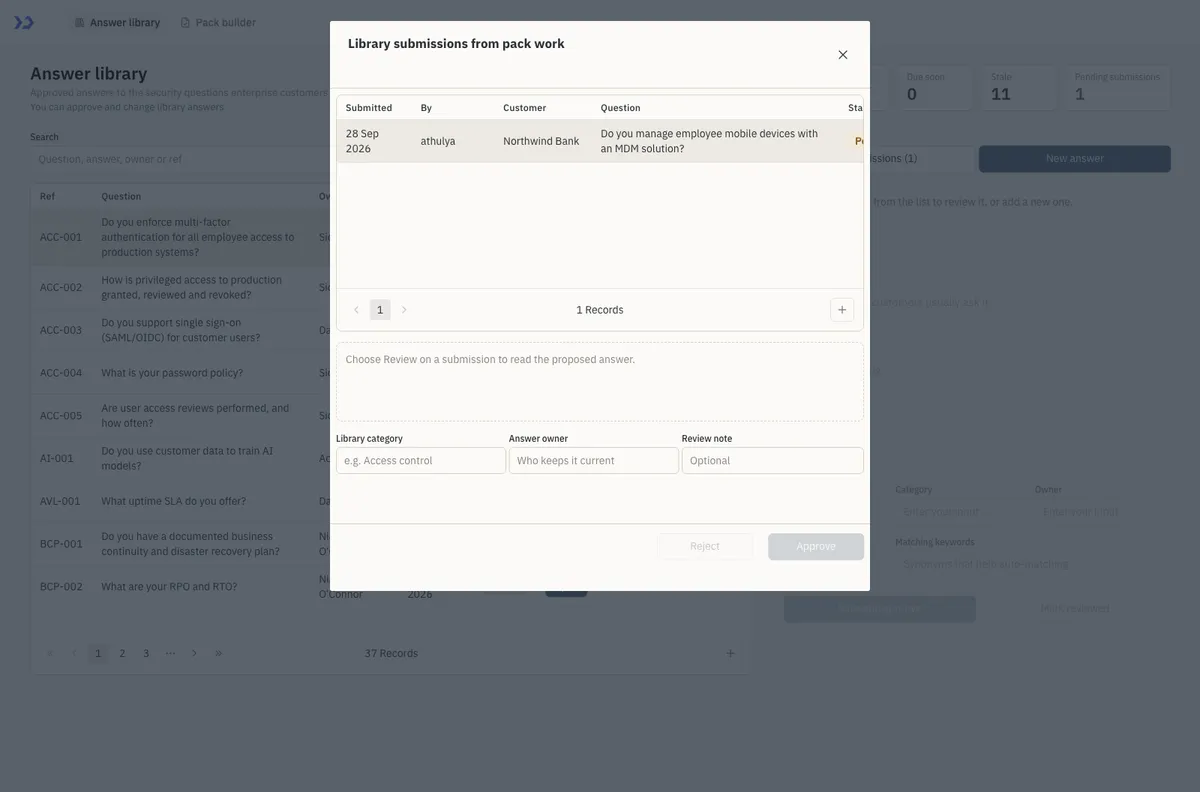Viewport: 1200px width, 792px height.
Task: Jump to last page of answer library
Action: pos(218,654)
